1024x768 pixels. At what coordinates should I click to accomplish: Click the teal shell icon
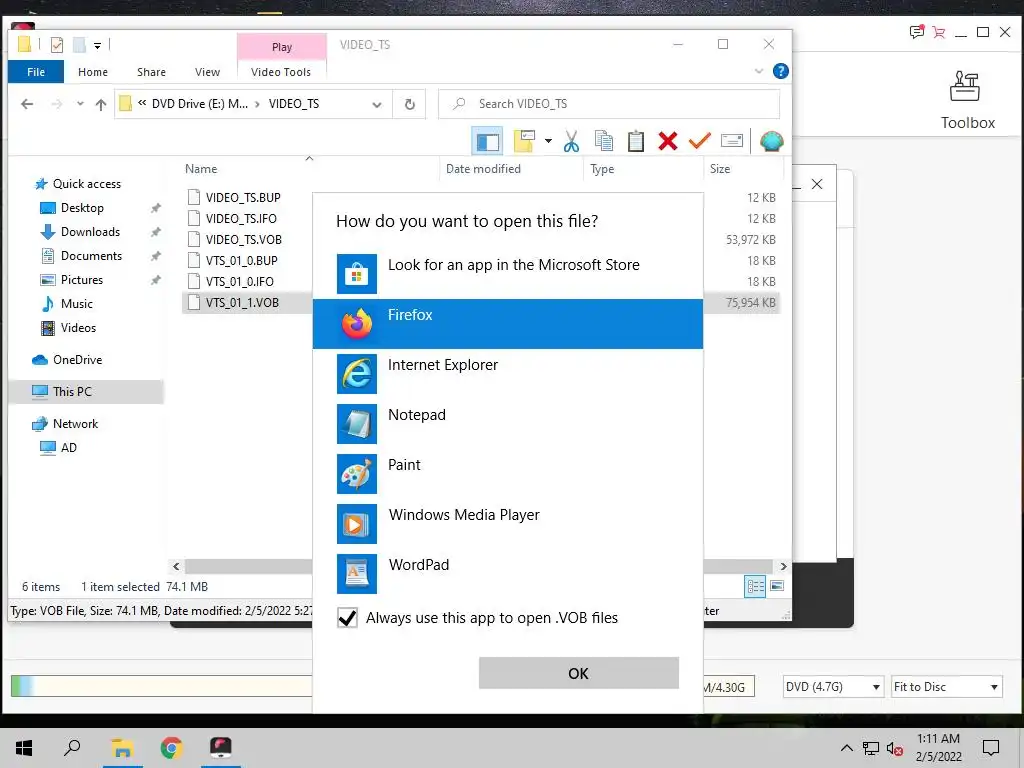point(771,141)
